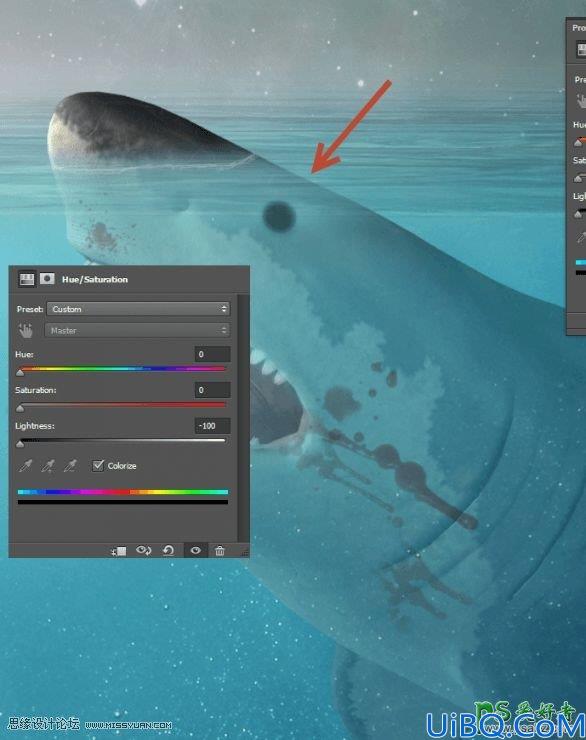
Task: Click the Saturation value field
Action: tap(212, 390)
